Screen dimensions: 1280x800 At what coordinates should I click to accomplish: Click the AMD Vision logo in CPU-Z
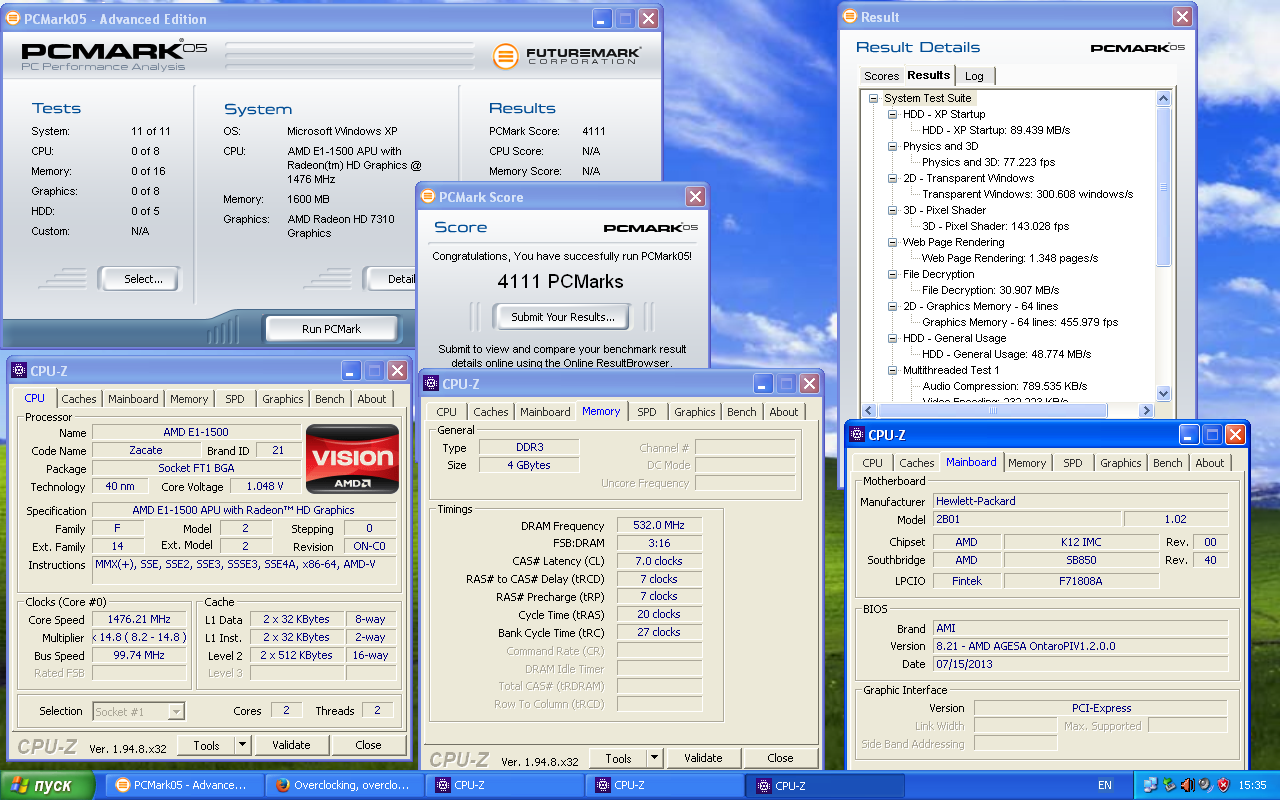coord(352,459)
